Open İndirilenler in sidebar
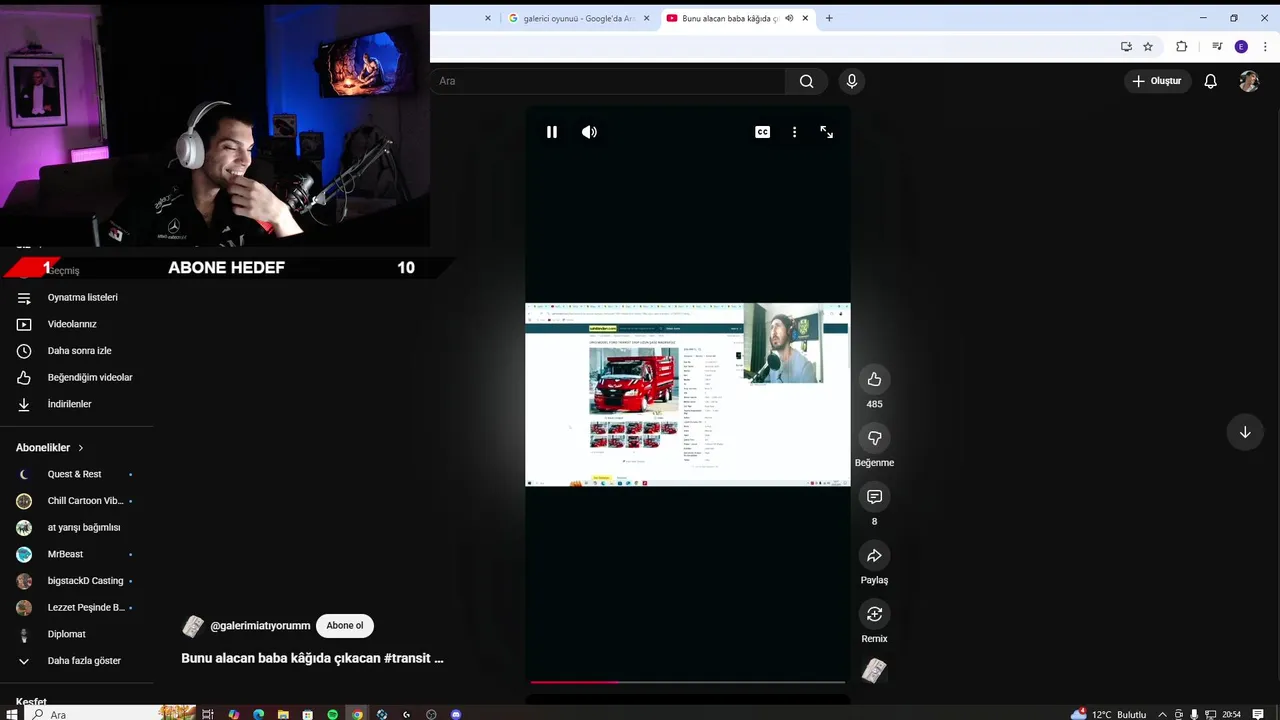The image size is (1280, 720). point(78,404)
